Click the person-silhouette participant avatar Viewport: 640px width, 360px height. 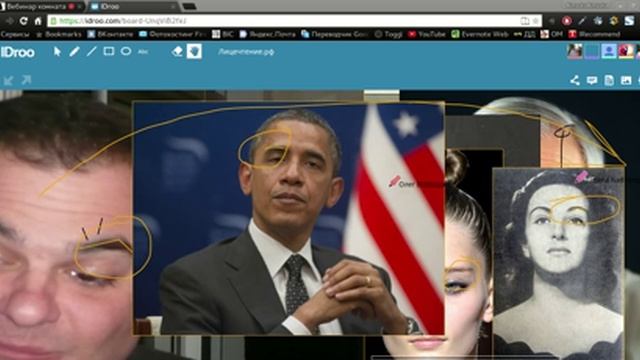pos(609,51)
